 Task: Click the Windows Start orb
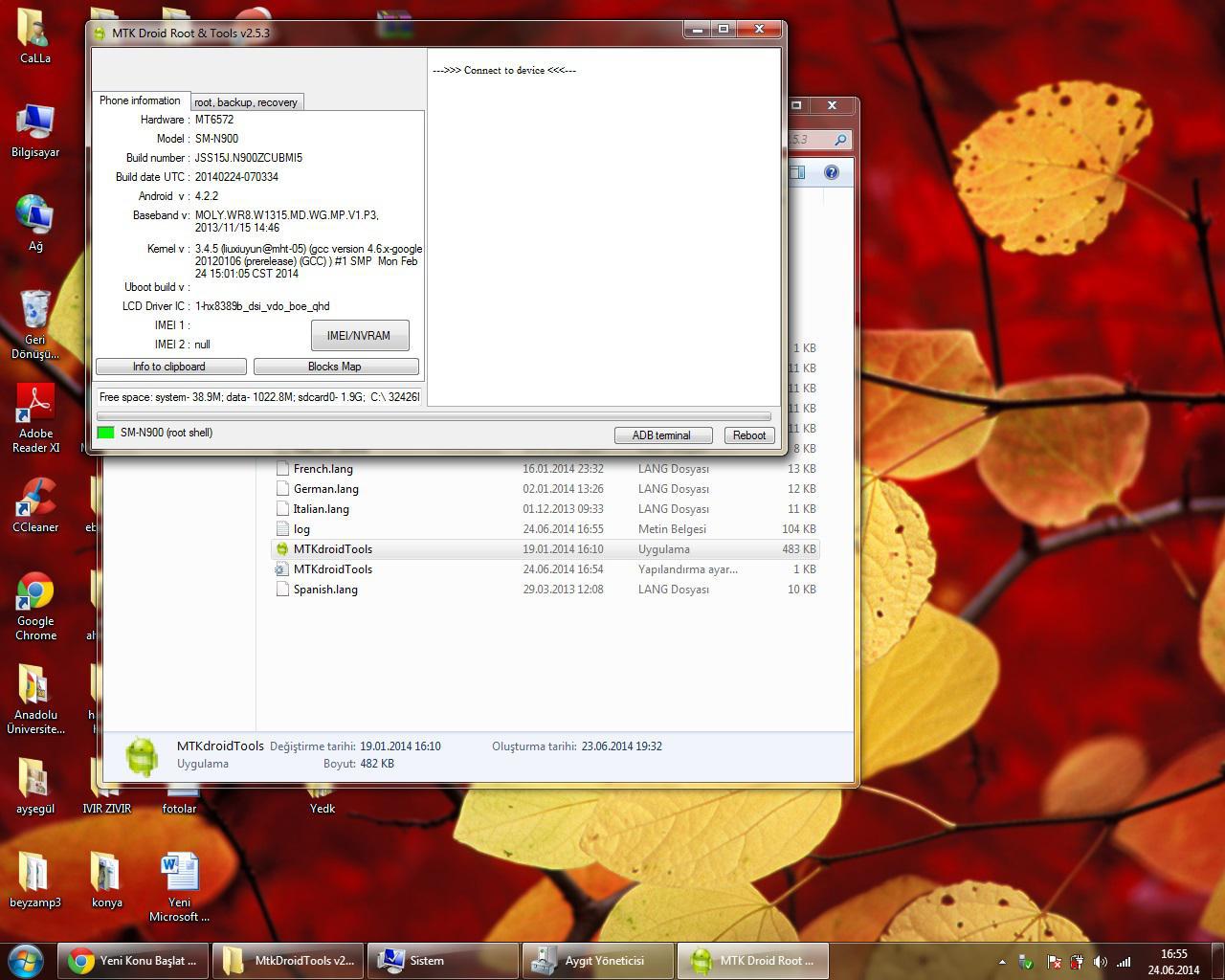(26, 960)
